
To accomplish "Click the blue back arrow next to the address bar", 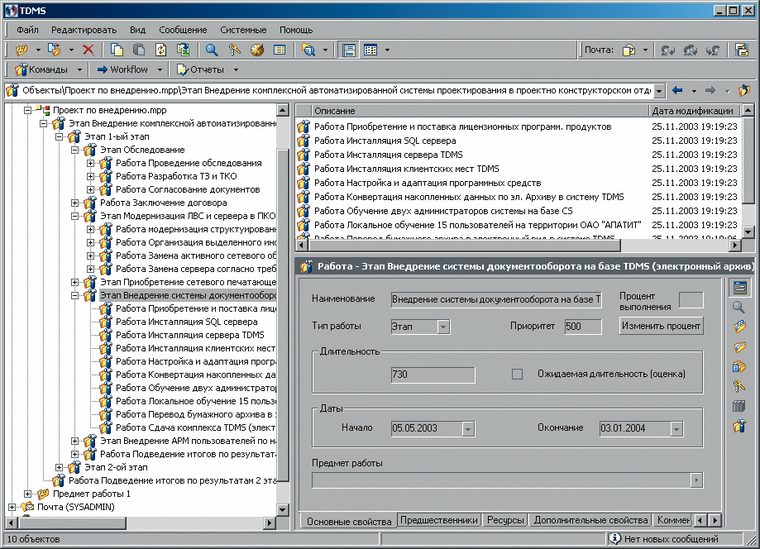I will pos(678,90).
